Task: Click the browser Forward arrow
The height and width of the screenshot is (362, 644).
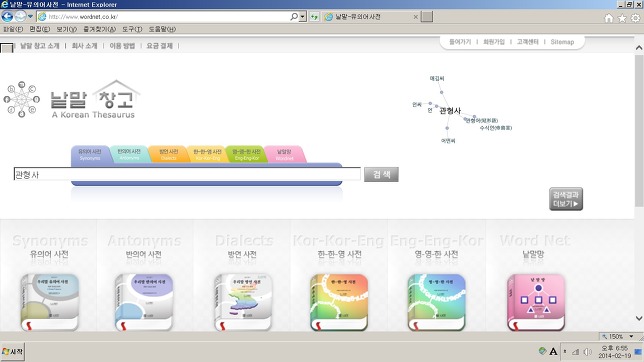Action: click(20, 16)
